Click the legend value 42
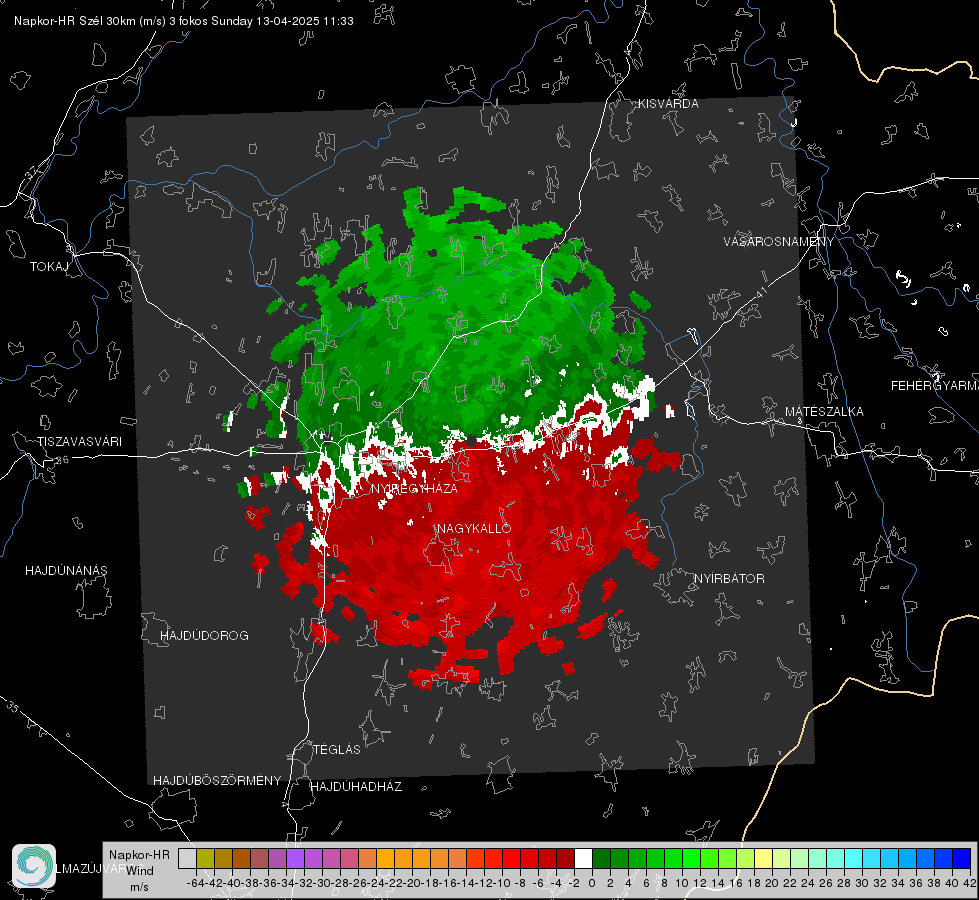The width and height of the screenshot is (979, 900). click(969, 883)
